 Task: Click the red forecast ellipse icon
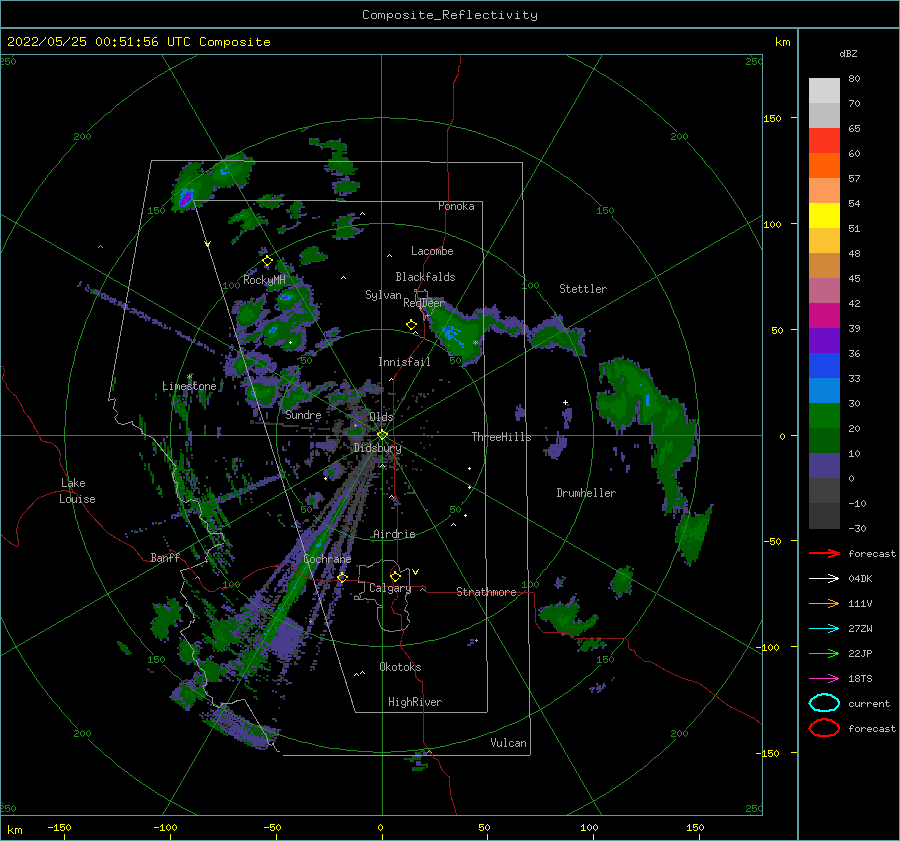pos(824,728)
